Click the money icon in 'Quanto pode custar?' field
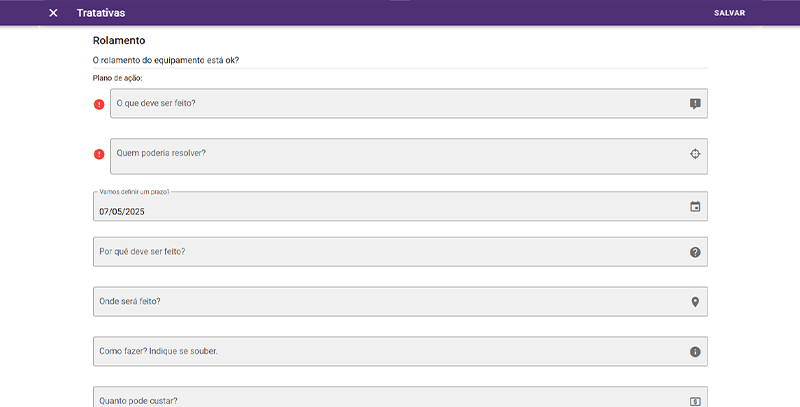Screen dimensions: 800x407 click(x=695, y=400)
